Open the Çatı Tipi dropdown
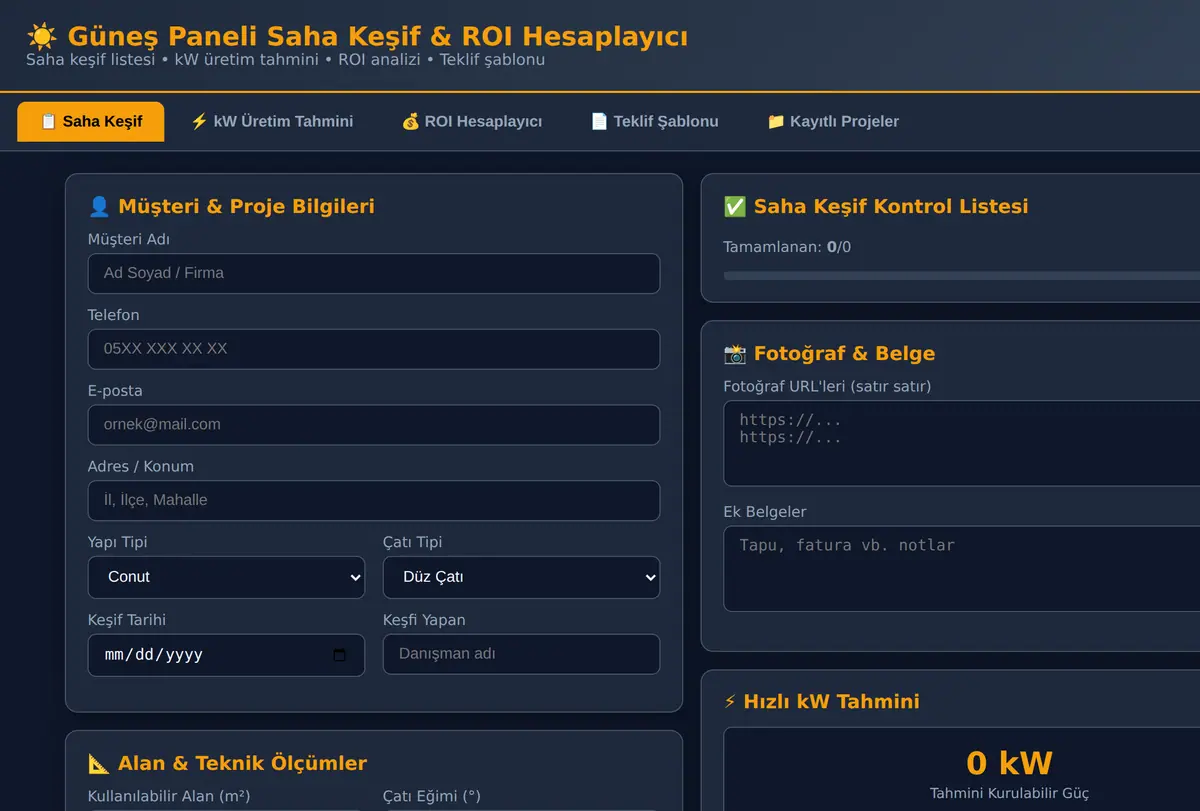 point(521,577)
